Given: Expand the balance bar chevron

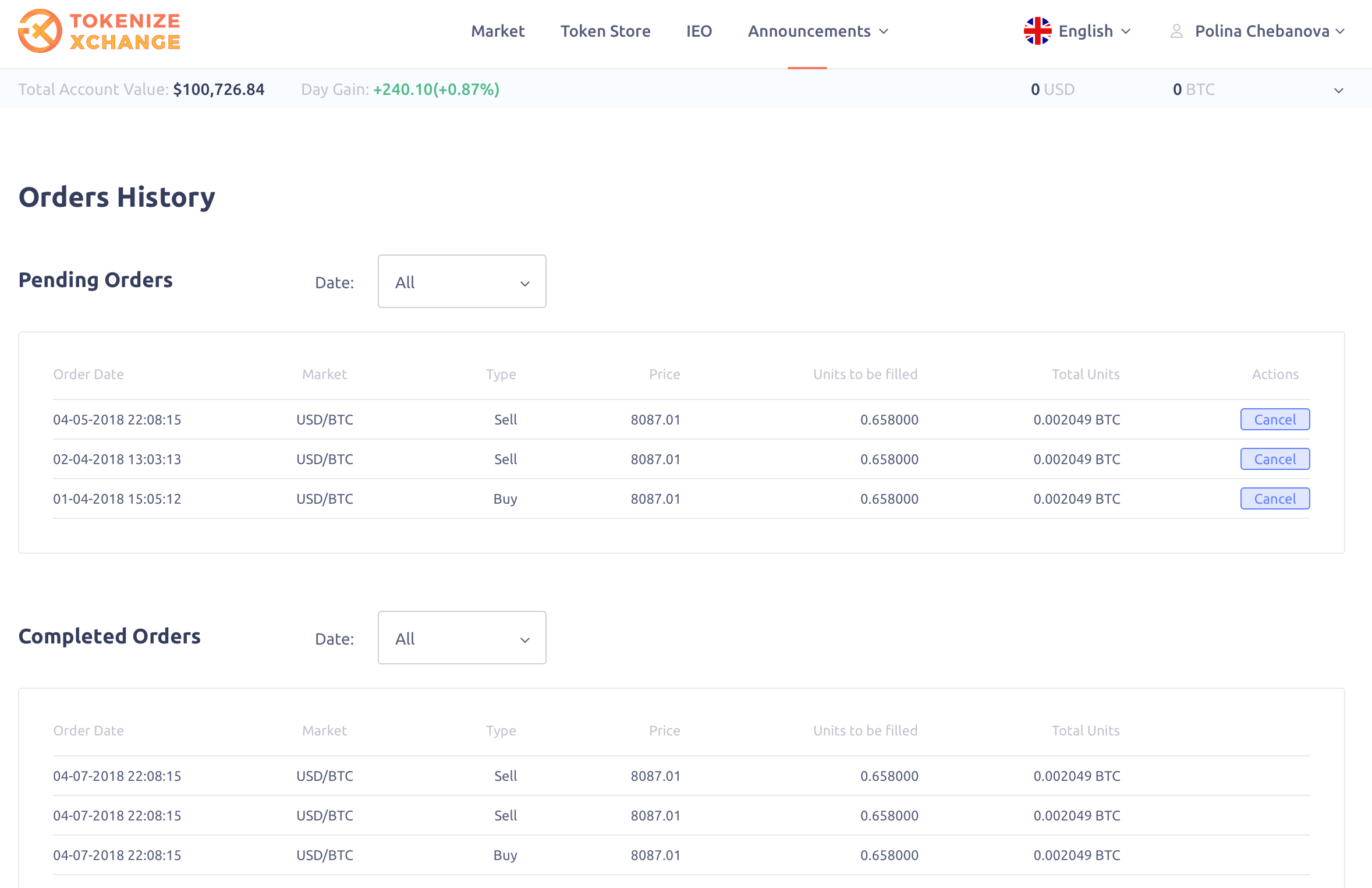Looking at the screenshot, I should pos(1338,90).
